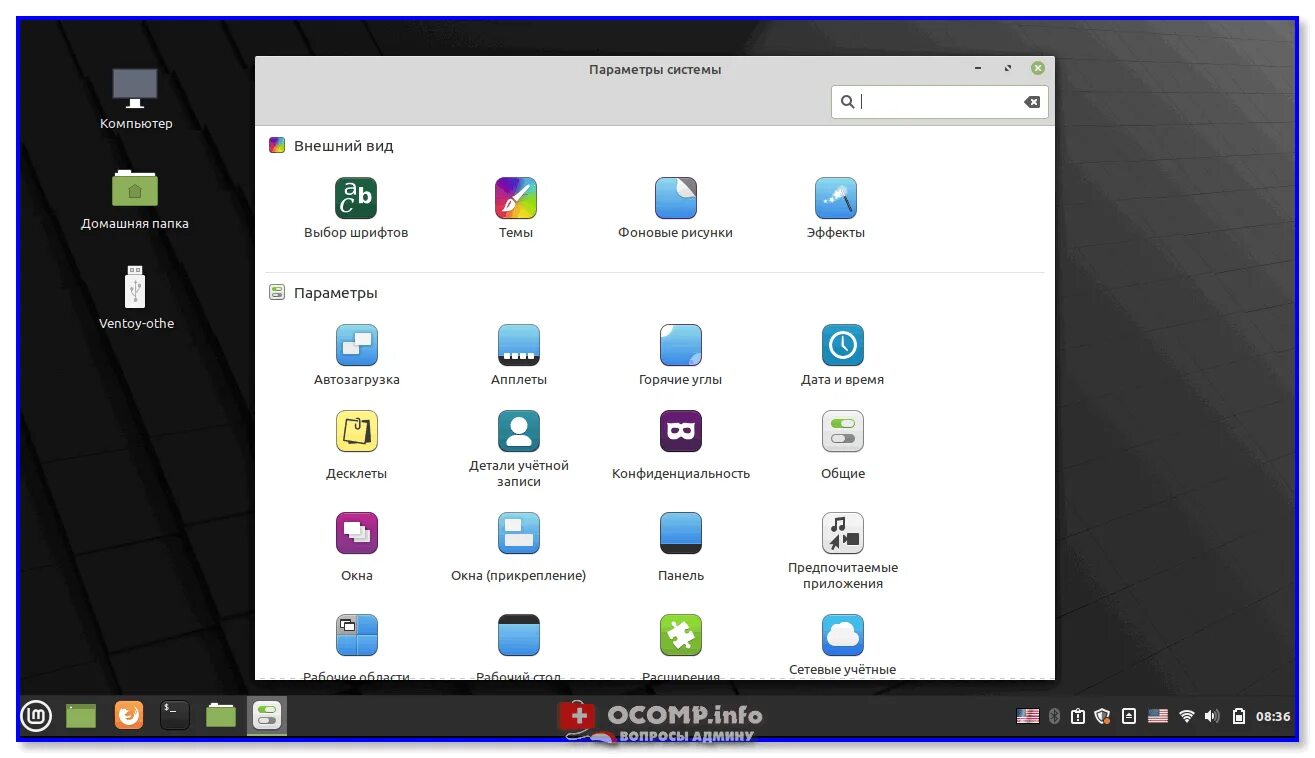Click the System Settings taskbar window button

pos(267,715)
